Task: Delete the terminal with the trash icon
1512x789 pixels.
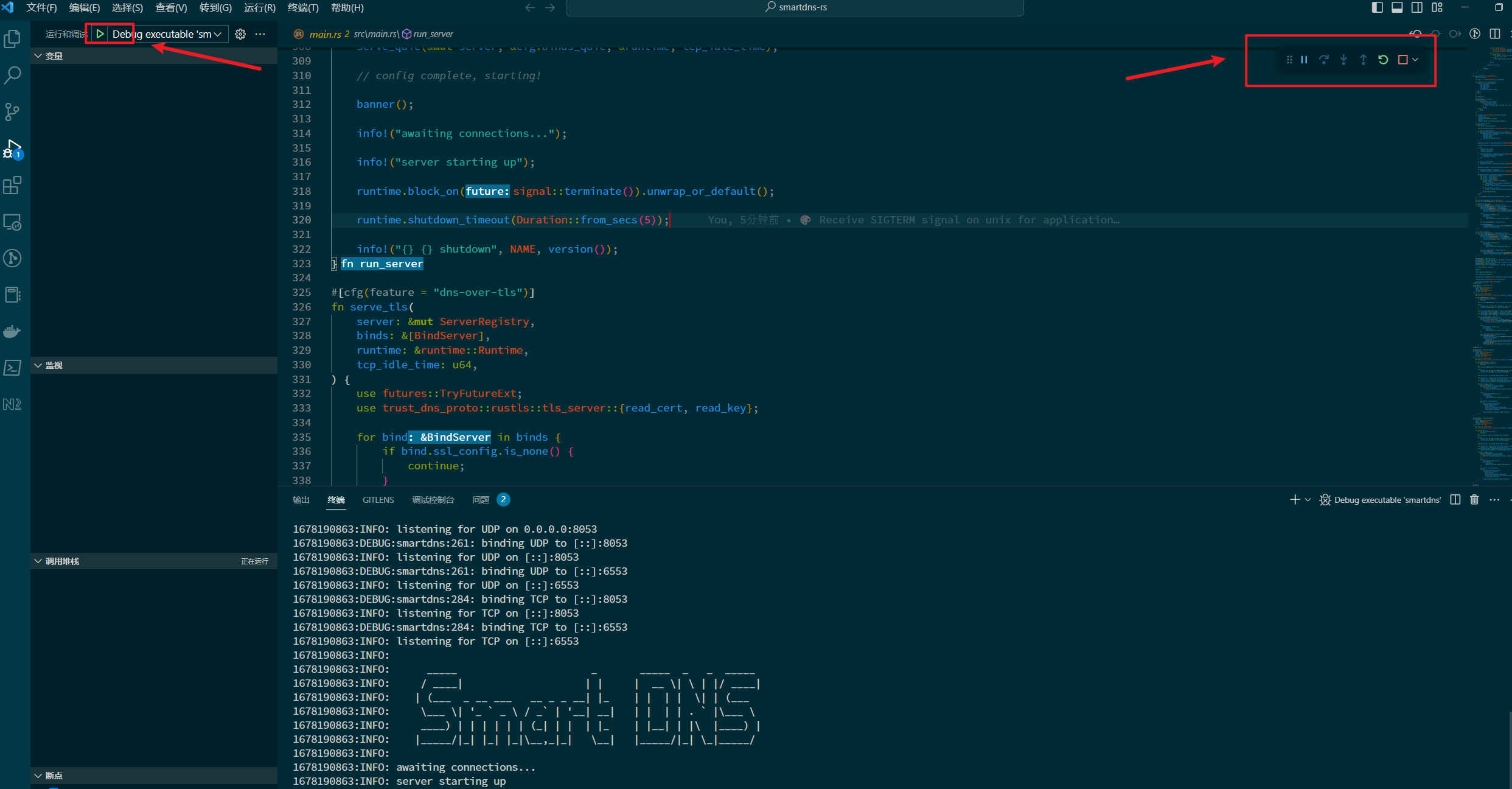Action: (x=1474, y=499)
